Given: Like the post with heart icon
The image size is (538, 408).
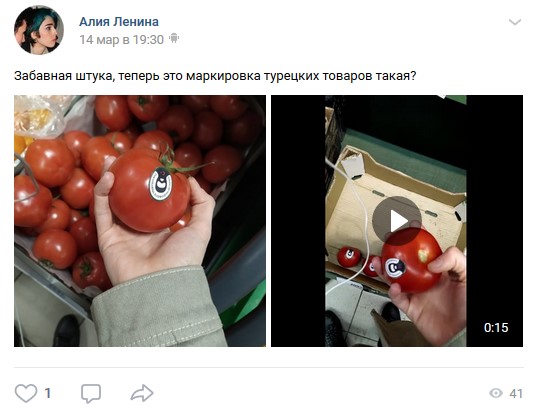Looking at the screenshot, I should click(x=26, y=393).
